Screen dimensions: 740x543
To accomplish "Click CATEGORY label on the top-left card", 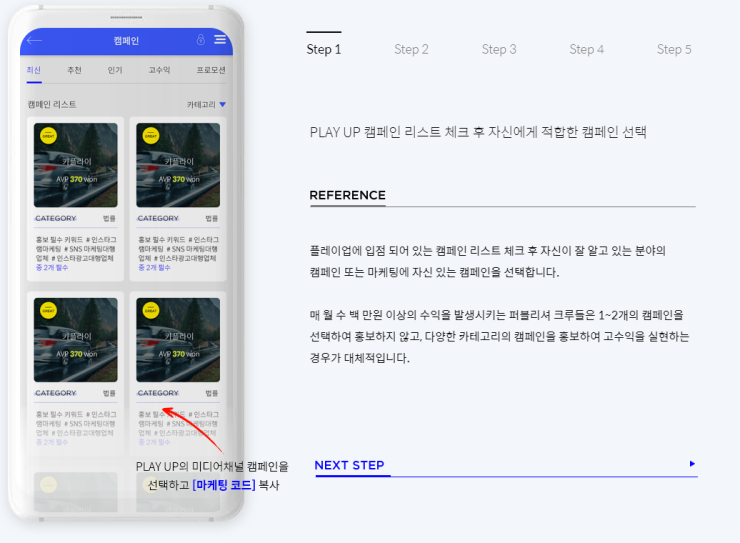I will (55, 218).
